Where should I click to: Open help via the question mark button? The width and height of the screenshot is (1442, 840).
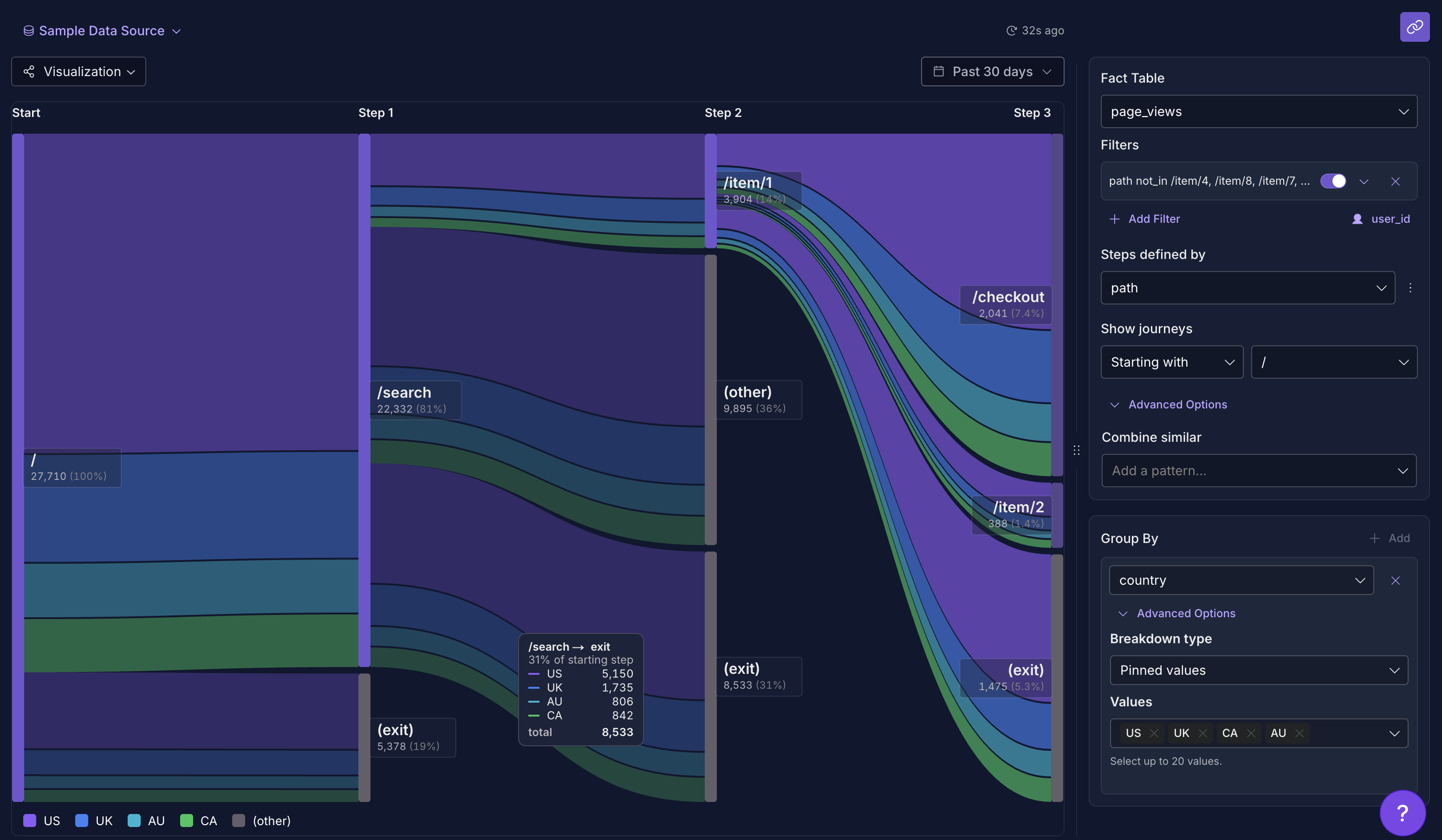click(x=1402, y=812)
